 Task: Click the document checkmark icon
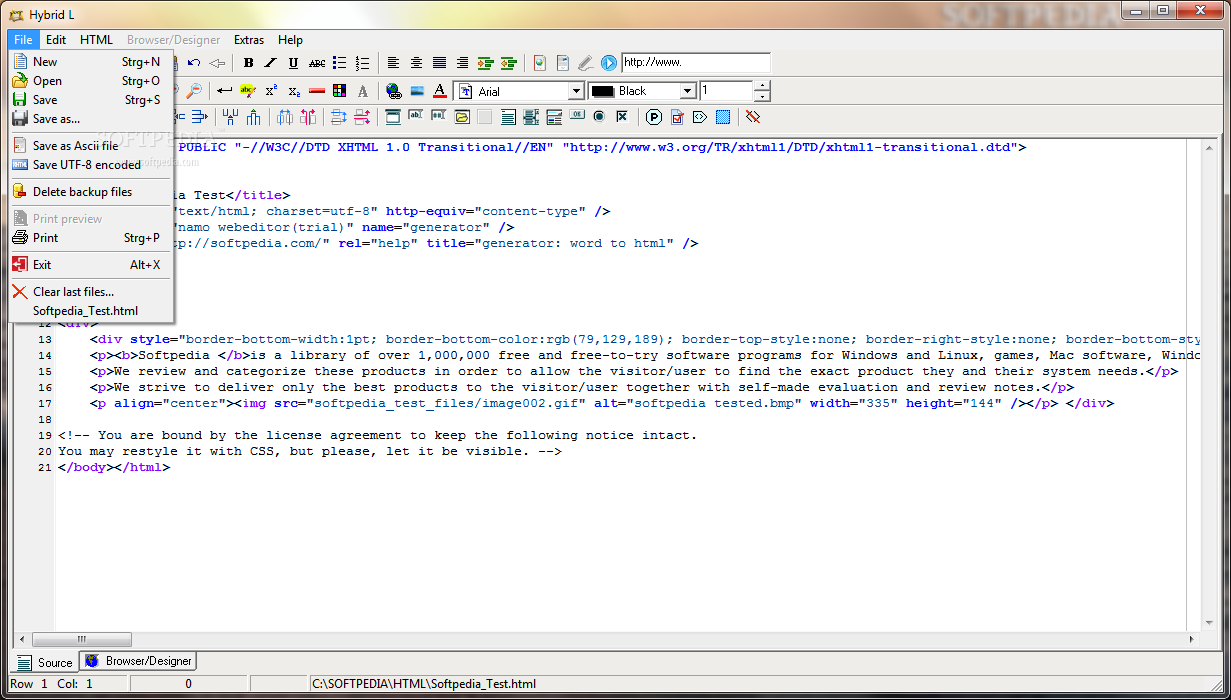point(677,117)
